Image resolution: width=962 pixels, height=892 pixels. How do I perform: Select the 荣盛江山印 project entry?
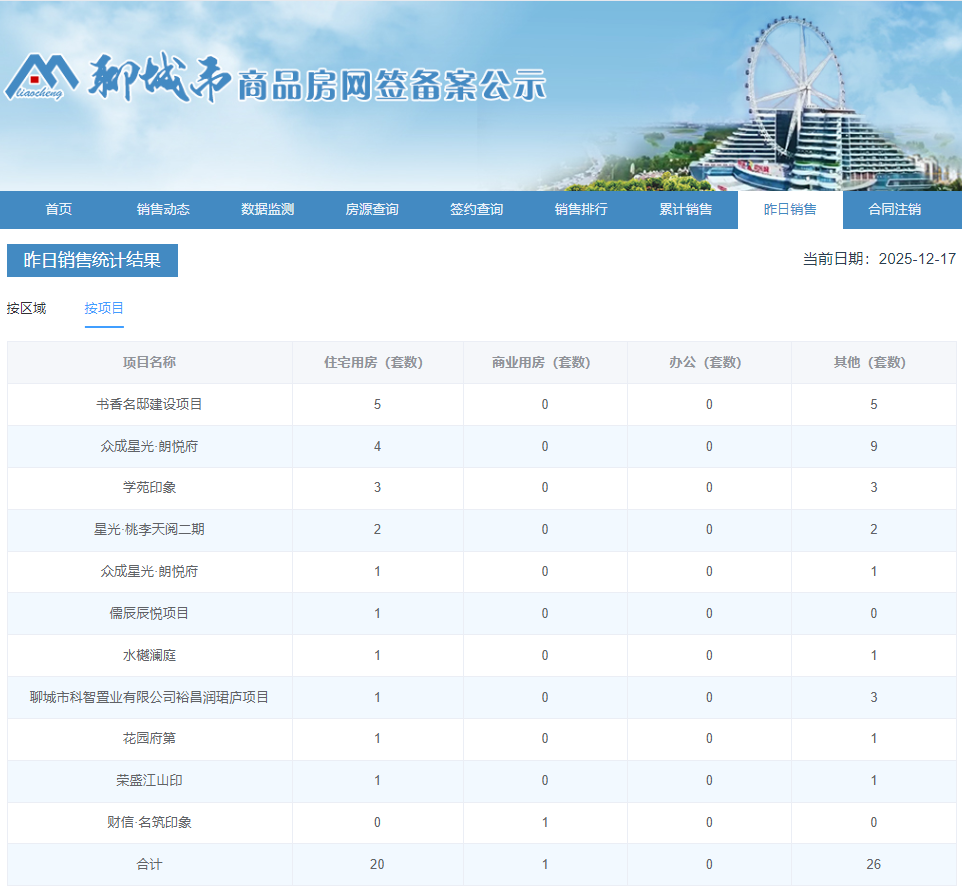pos(148,781)
